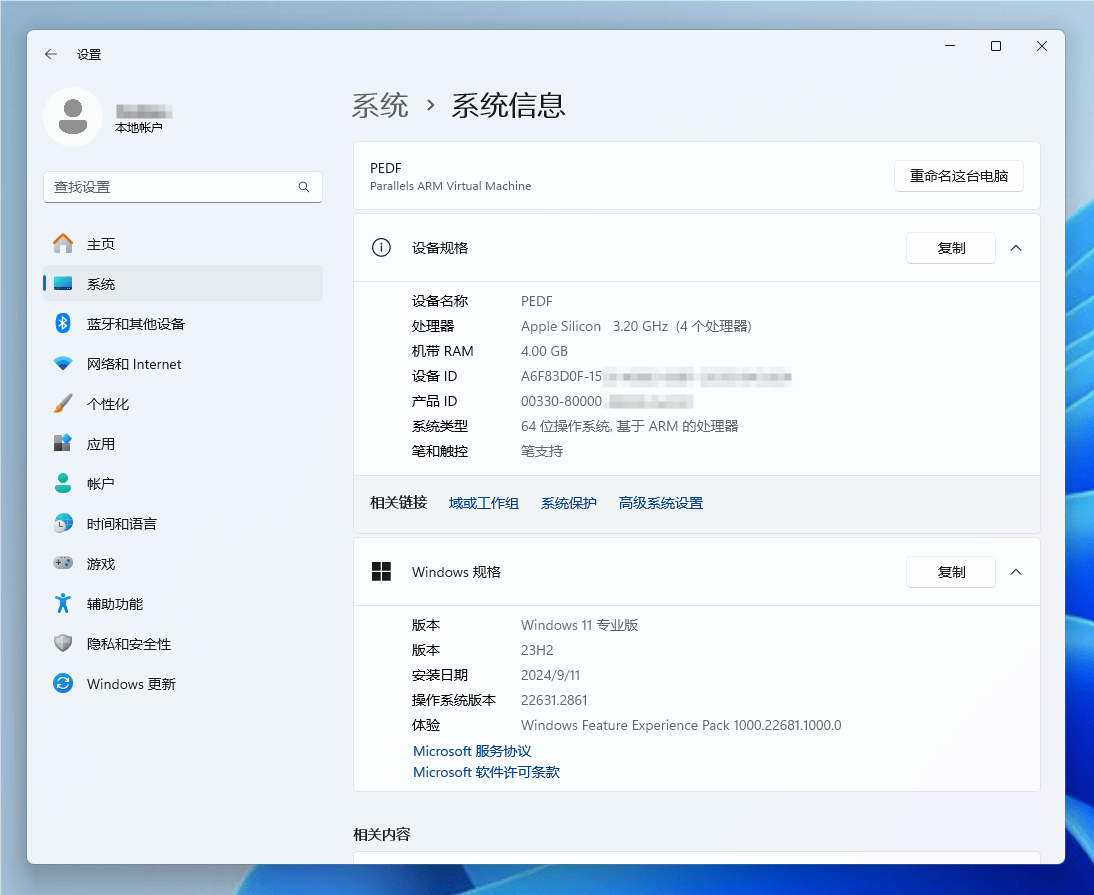This screenshot has width=1094, height=895.
Task: Click the 查找设置 search box
Action: click(170, 187)
